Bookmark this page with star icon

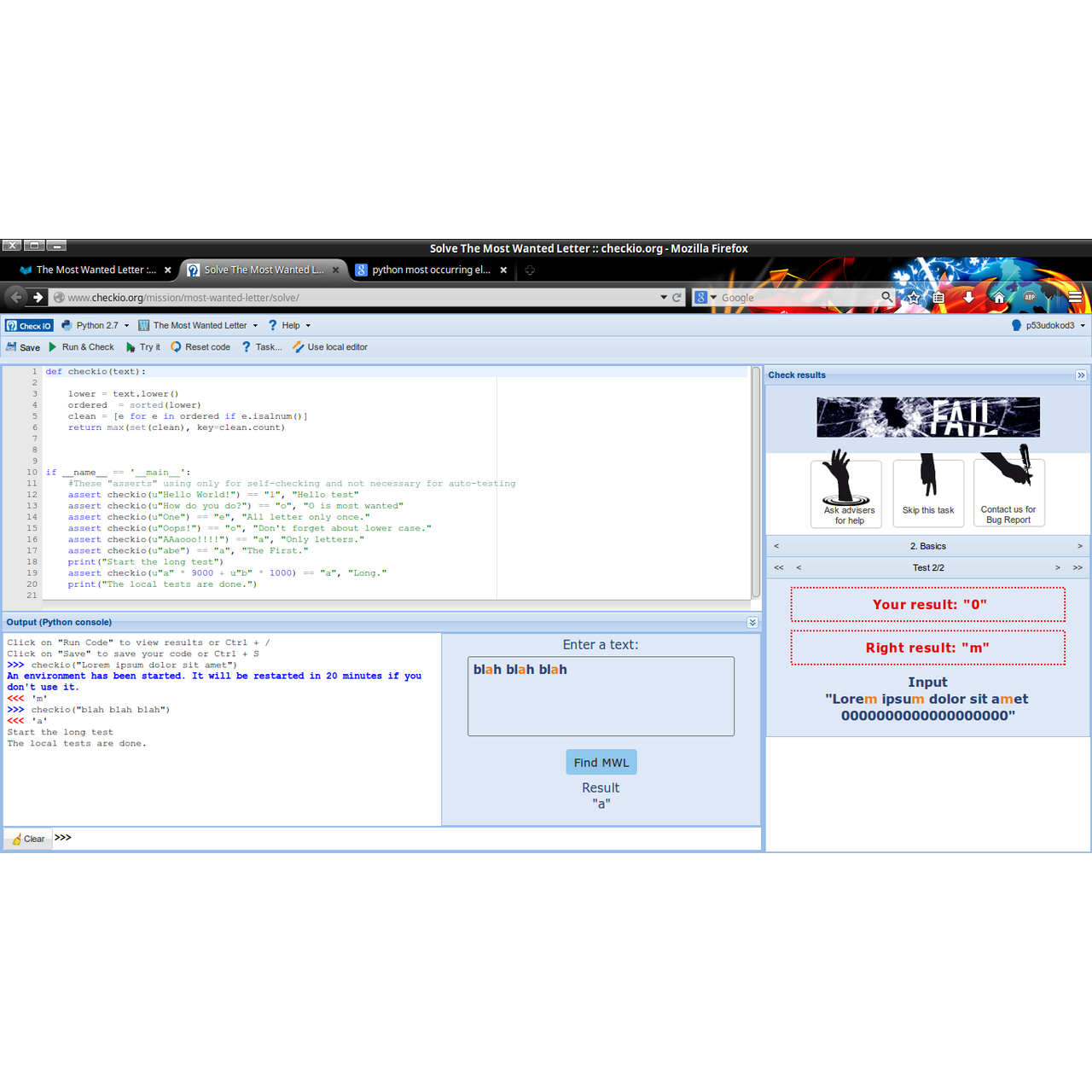point(914,298)
